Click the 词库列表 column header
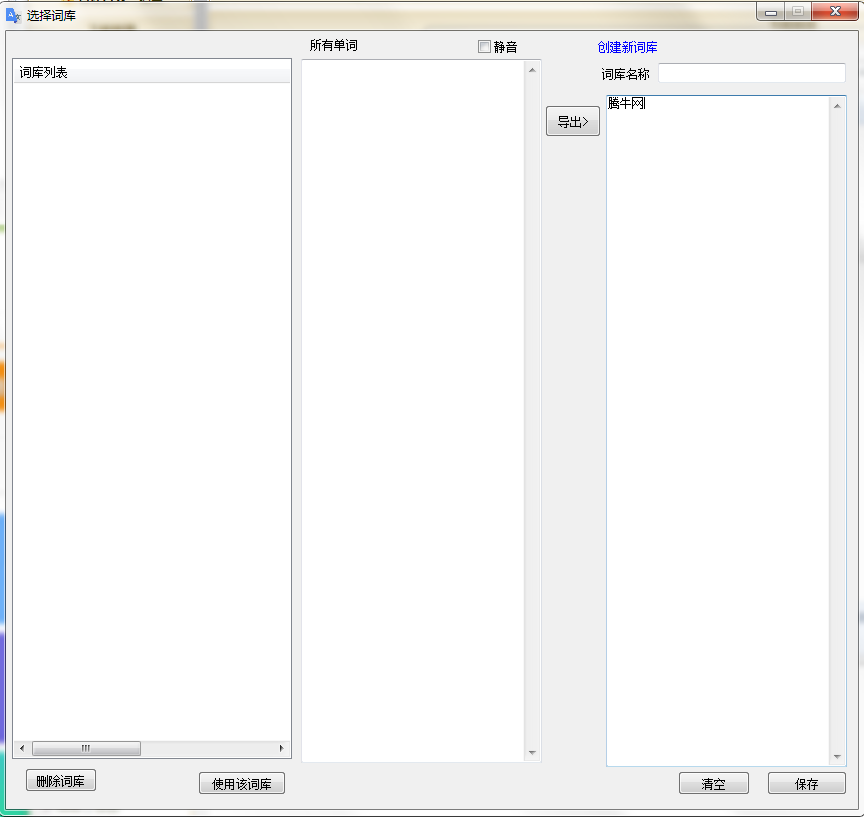The height and width of the screenshot is (817, 864). [152, 72]
